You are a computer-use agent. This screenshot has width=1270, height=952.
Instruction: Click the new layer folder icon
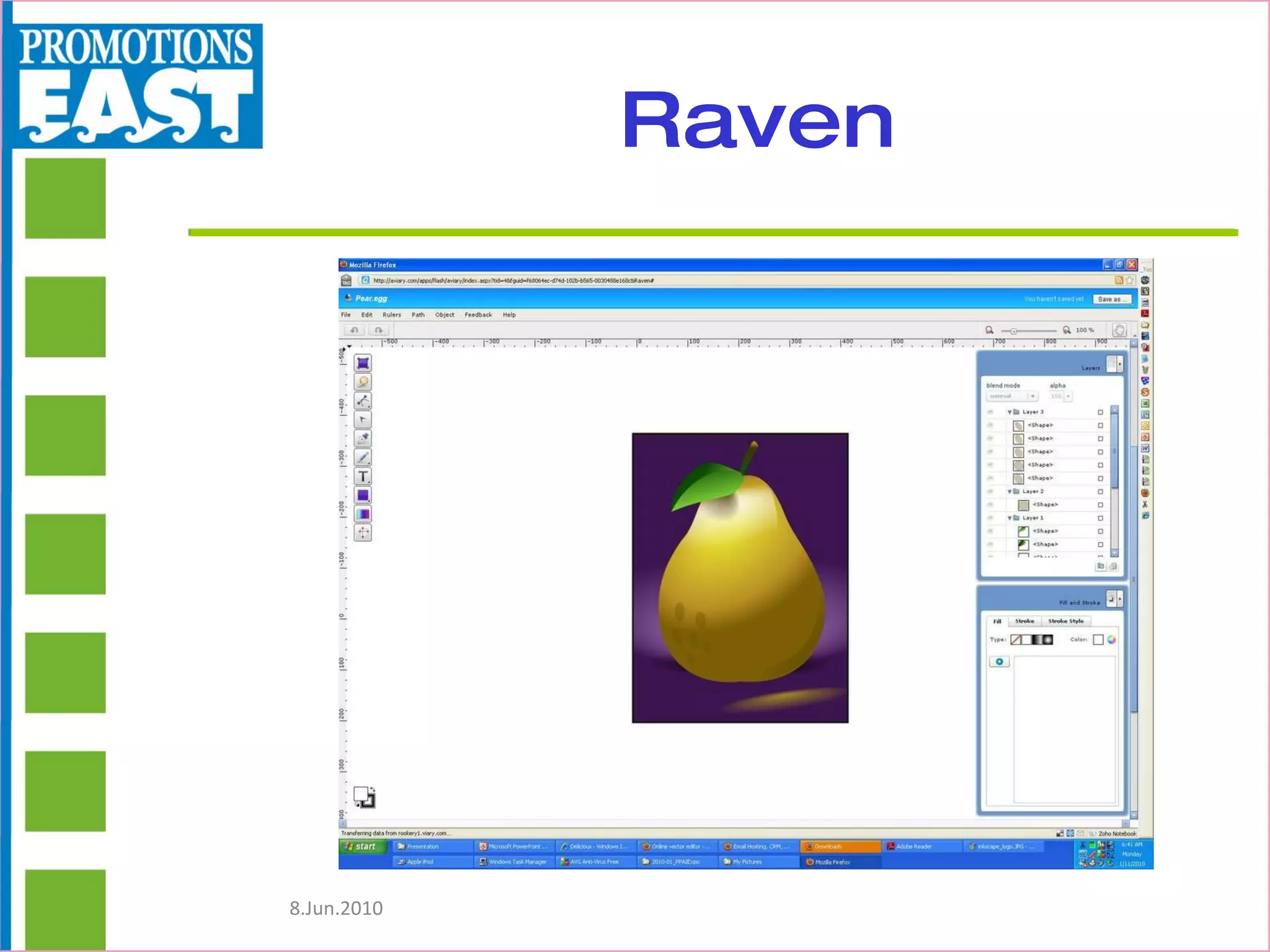pos(1101,566)
